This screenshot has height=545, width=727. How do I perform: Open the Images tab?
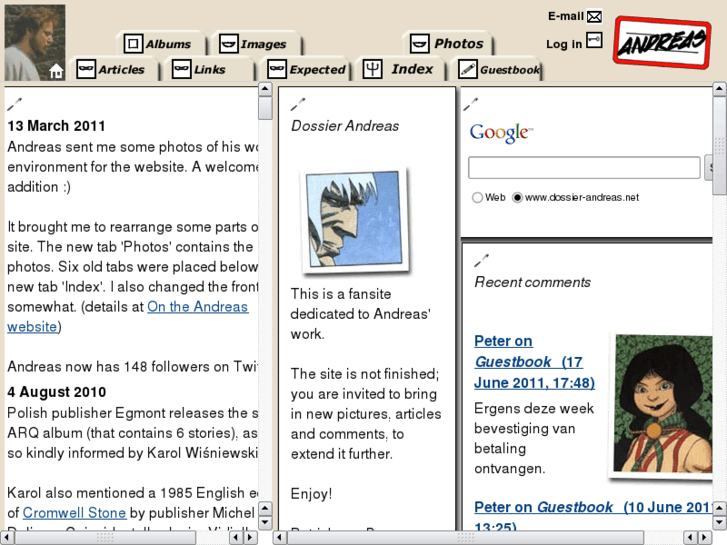[x=255, y=44]
